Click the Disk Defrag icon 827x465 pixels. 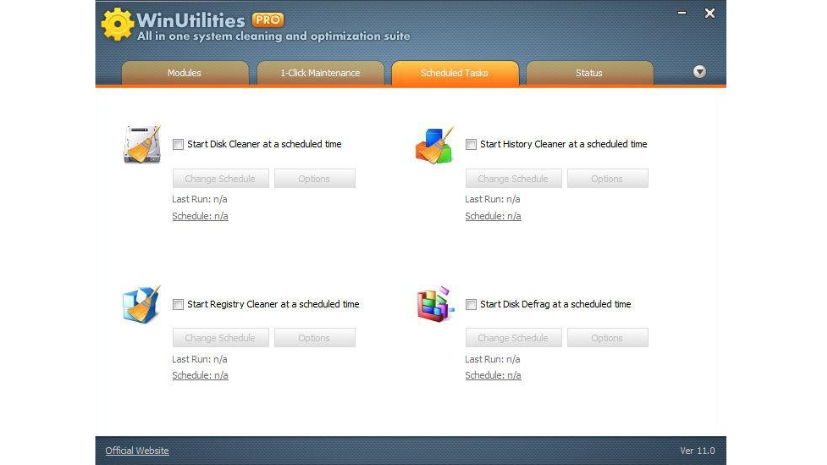(x=434, y=304)
